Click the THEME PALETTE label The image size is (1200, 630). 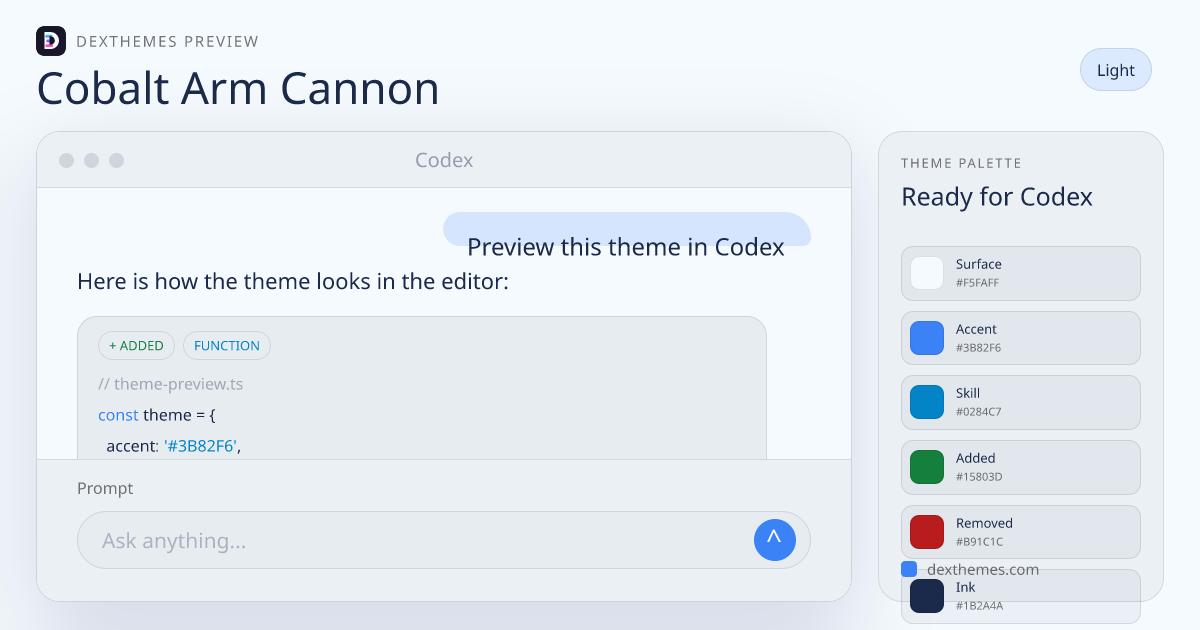point(961,163)
